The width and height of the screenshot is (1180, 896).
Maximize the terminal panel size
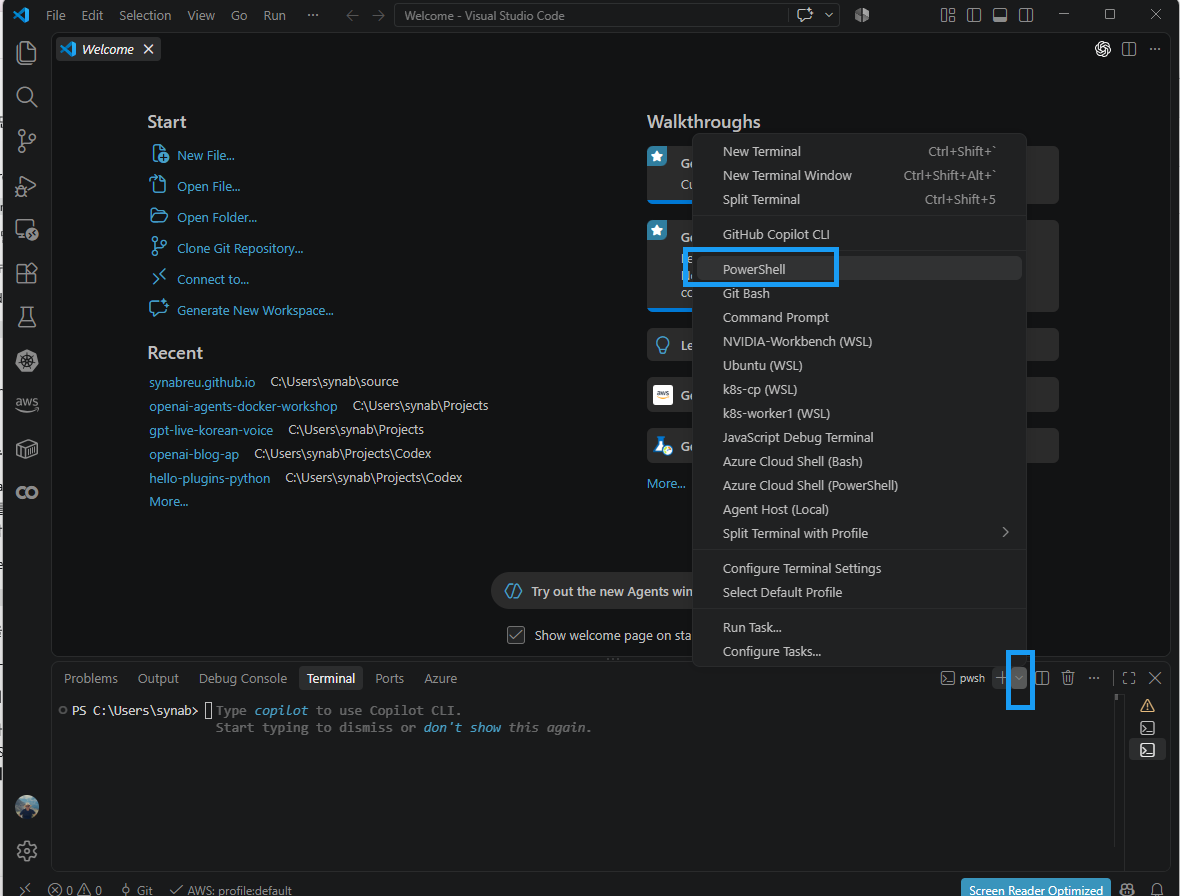pos(1129,678)
